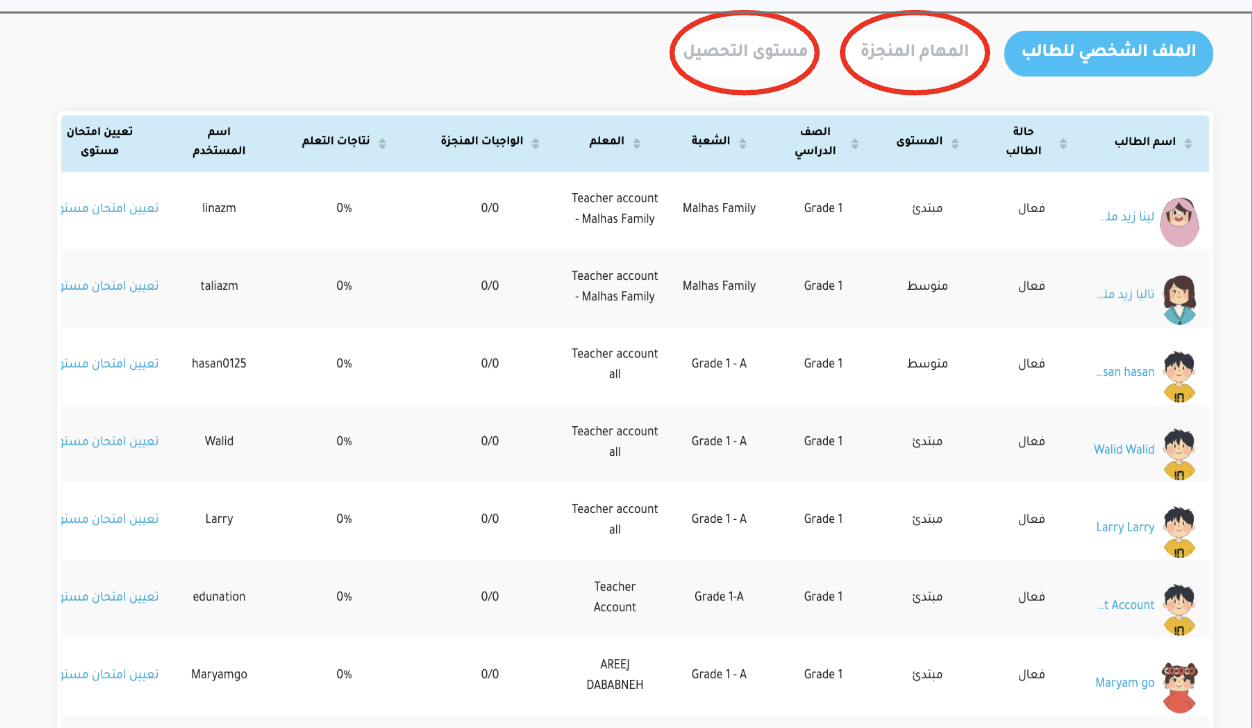Image resolution: width=1252 pixels, height=728 pixels.
Task: Open Larry Larry student name link
Action: pyautogui.click(x=1125, y=528)
